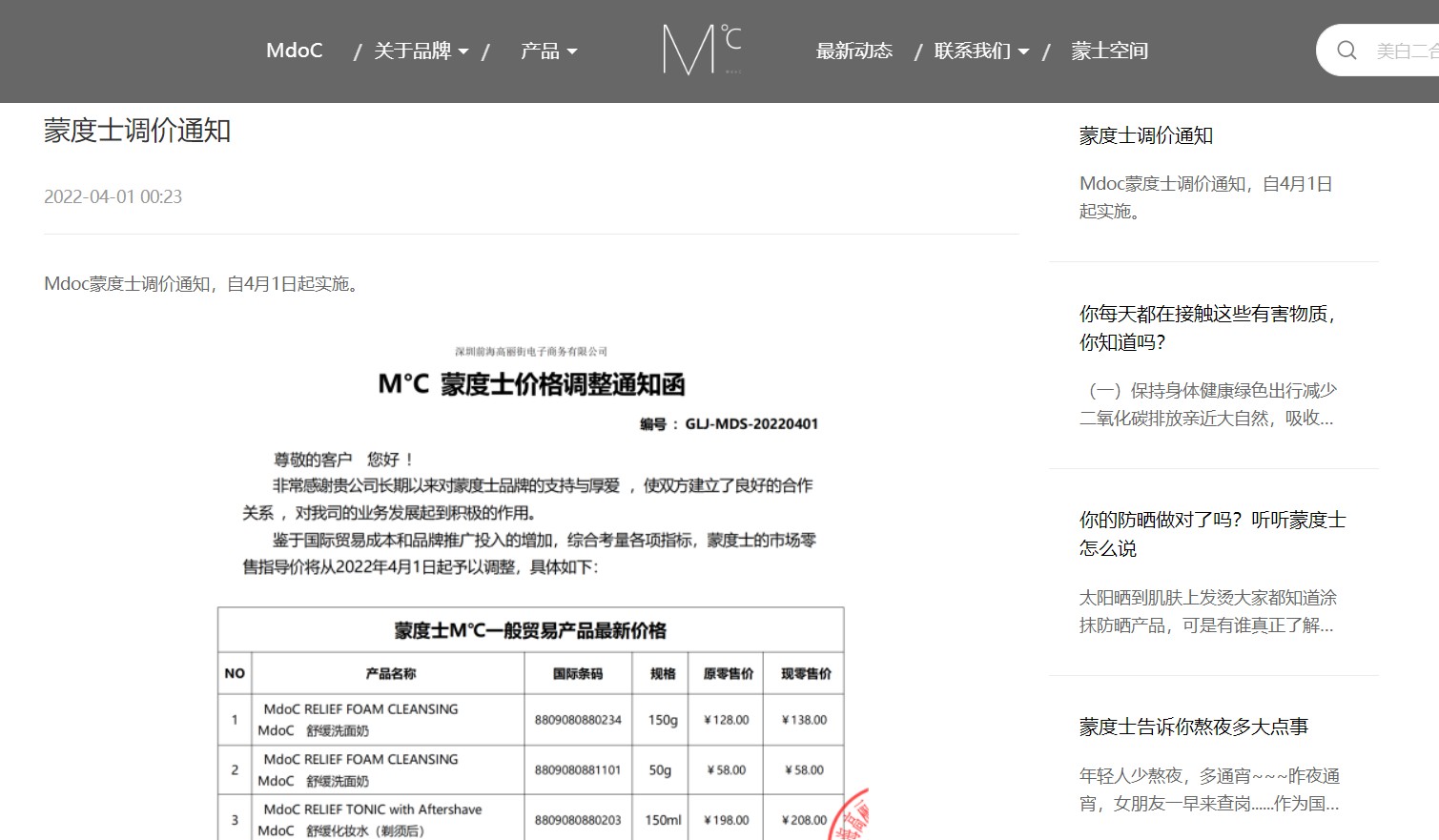Click the M°C center logo

(702, 50)
